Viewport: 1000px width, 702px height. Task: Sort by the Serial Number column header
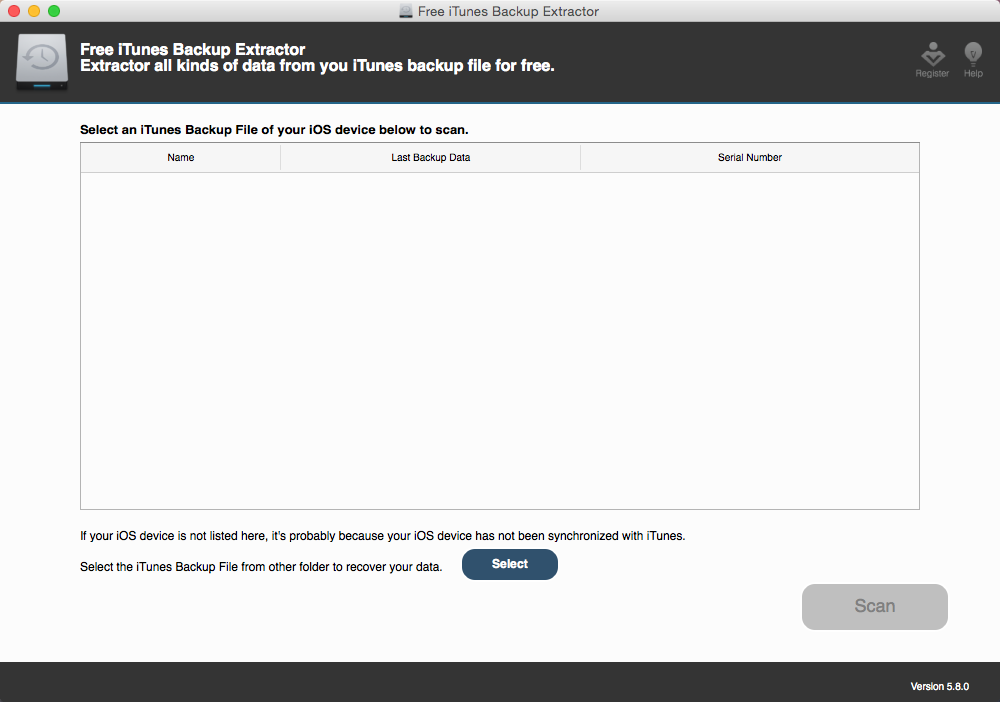click(x=749, y=158)
